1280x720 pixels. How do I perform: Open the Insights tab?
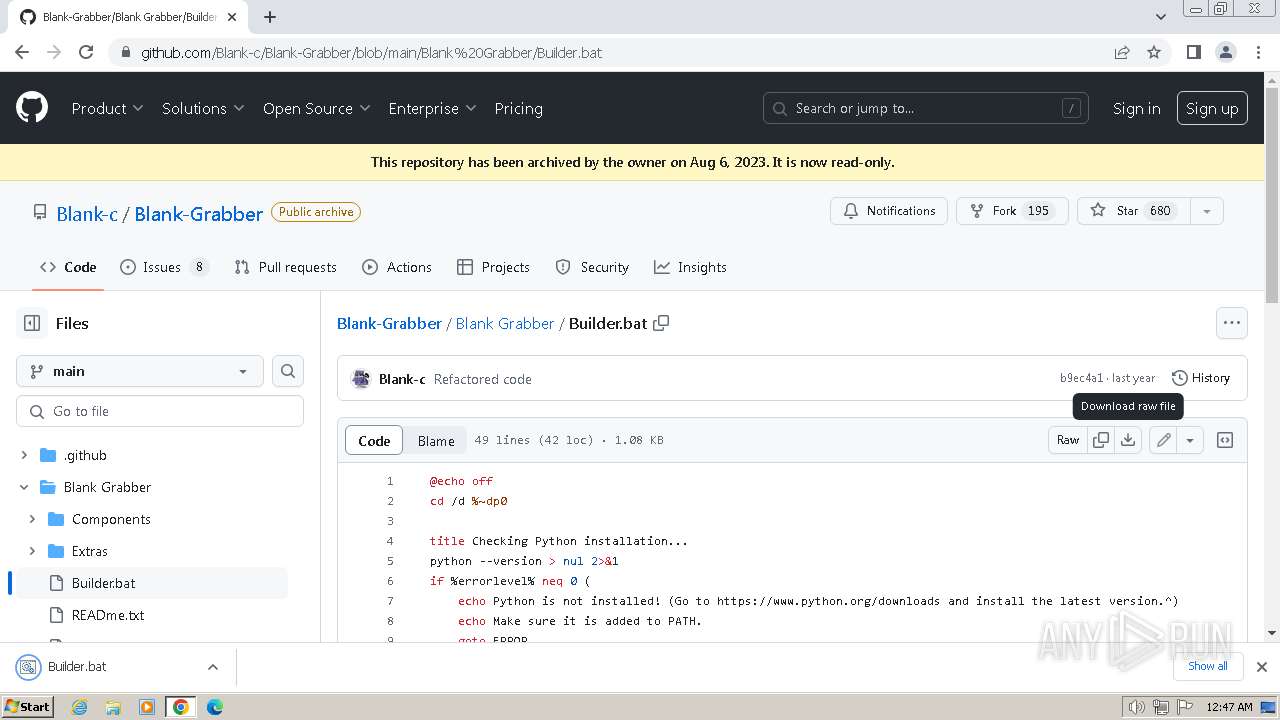pyautogui.click(x=690, y=267)
